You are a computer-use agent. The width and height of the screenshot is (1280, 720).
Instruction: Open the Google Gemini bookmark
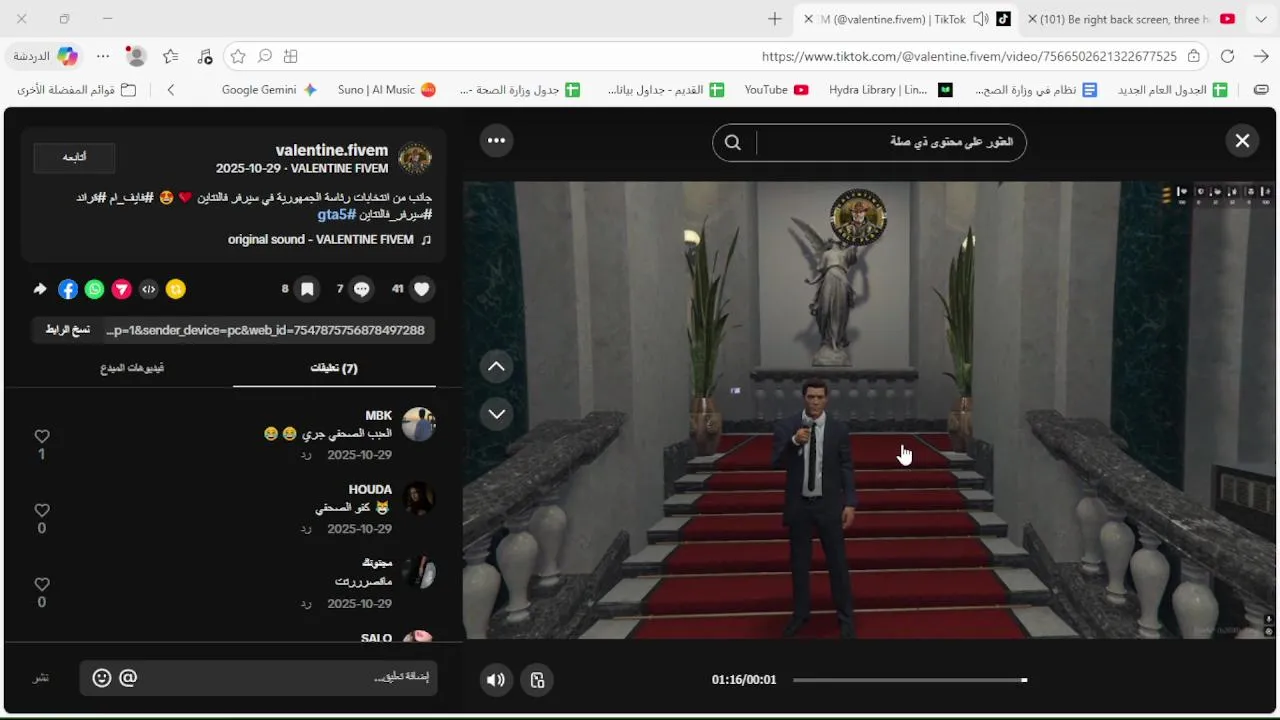coord(269,90)
